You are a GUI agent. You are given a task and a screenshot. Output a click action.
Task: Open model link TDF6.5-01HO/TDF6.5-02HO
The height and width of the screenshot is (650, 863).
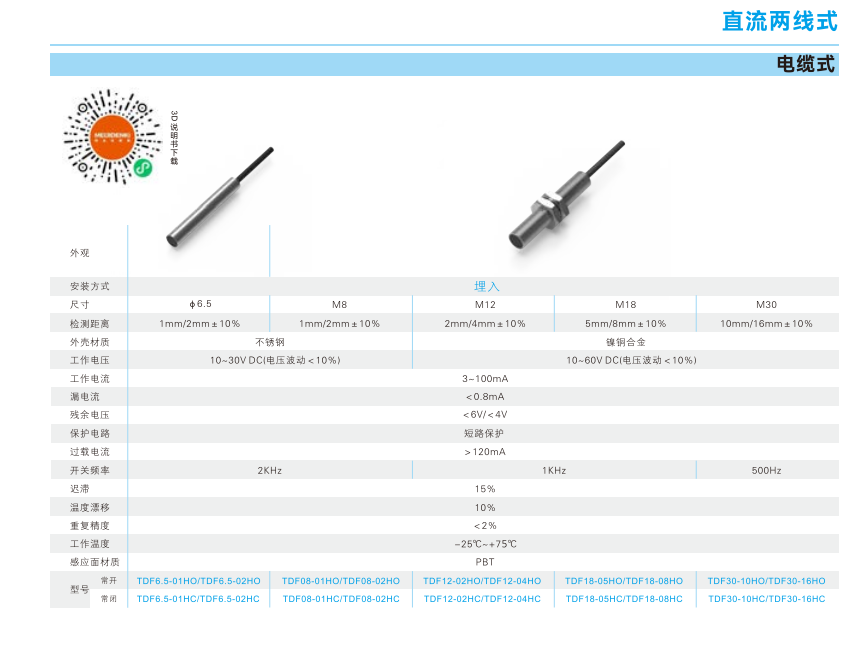click(x=198, y=581)
